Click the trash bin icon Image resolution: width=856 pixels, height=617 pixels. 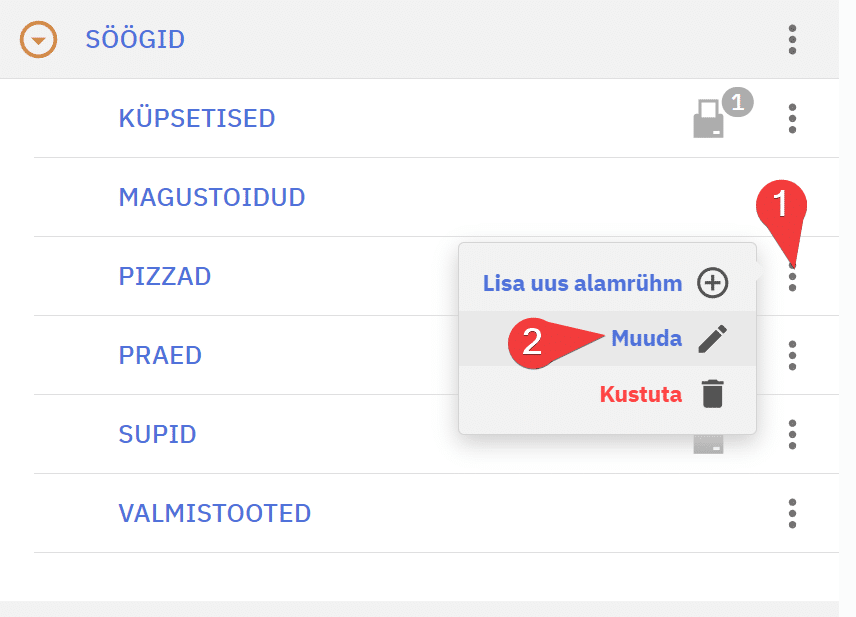point(712,394)
